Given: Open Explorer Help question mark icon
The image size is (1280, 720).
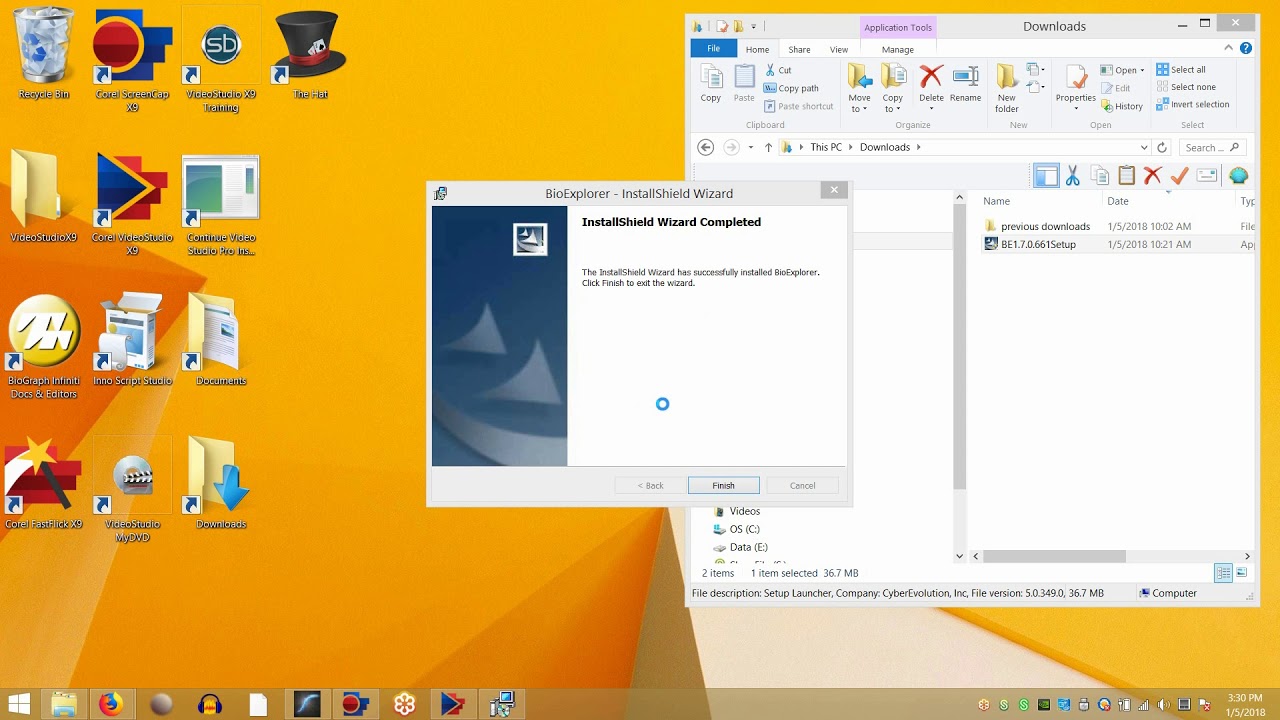Looking at the screenshot, I should pyautogui.click(x=1246, y=48).
